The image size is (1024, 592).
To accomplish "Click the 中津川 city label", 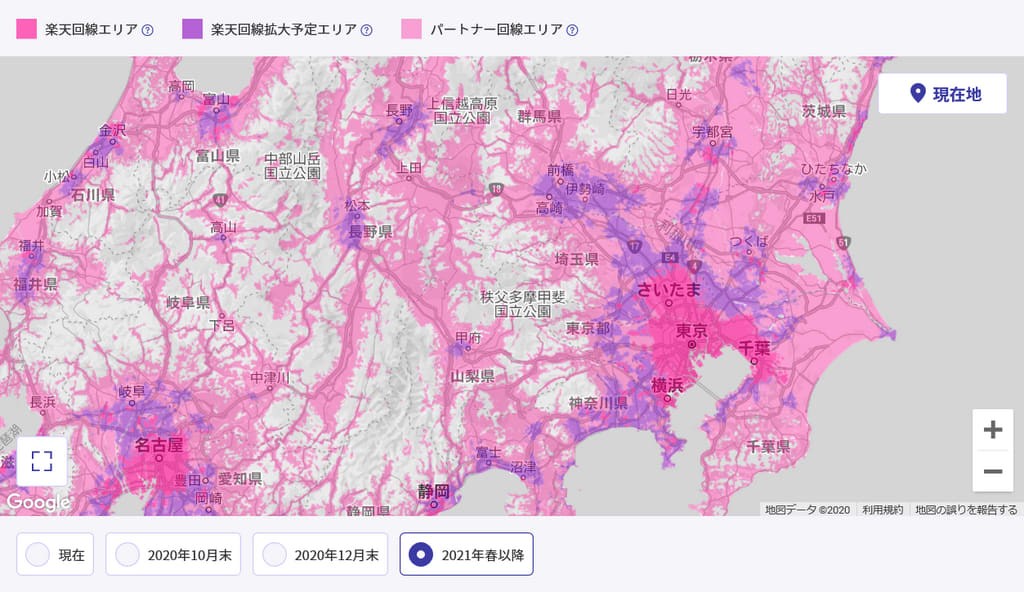I will tap(270, 378).
